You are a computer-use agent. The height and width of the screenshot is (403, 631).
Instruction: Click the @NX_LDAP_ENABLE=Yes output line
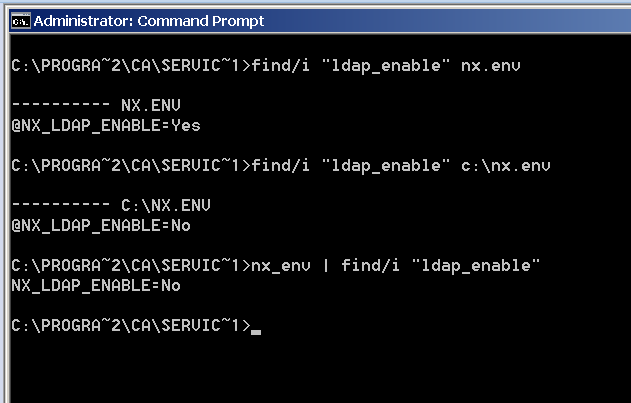pyautogui.click(x=106, y=126)
